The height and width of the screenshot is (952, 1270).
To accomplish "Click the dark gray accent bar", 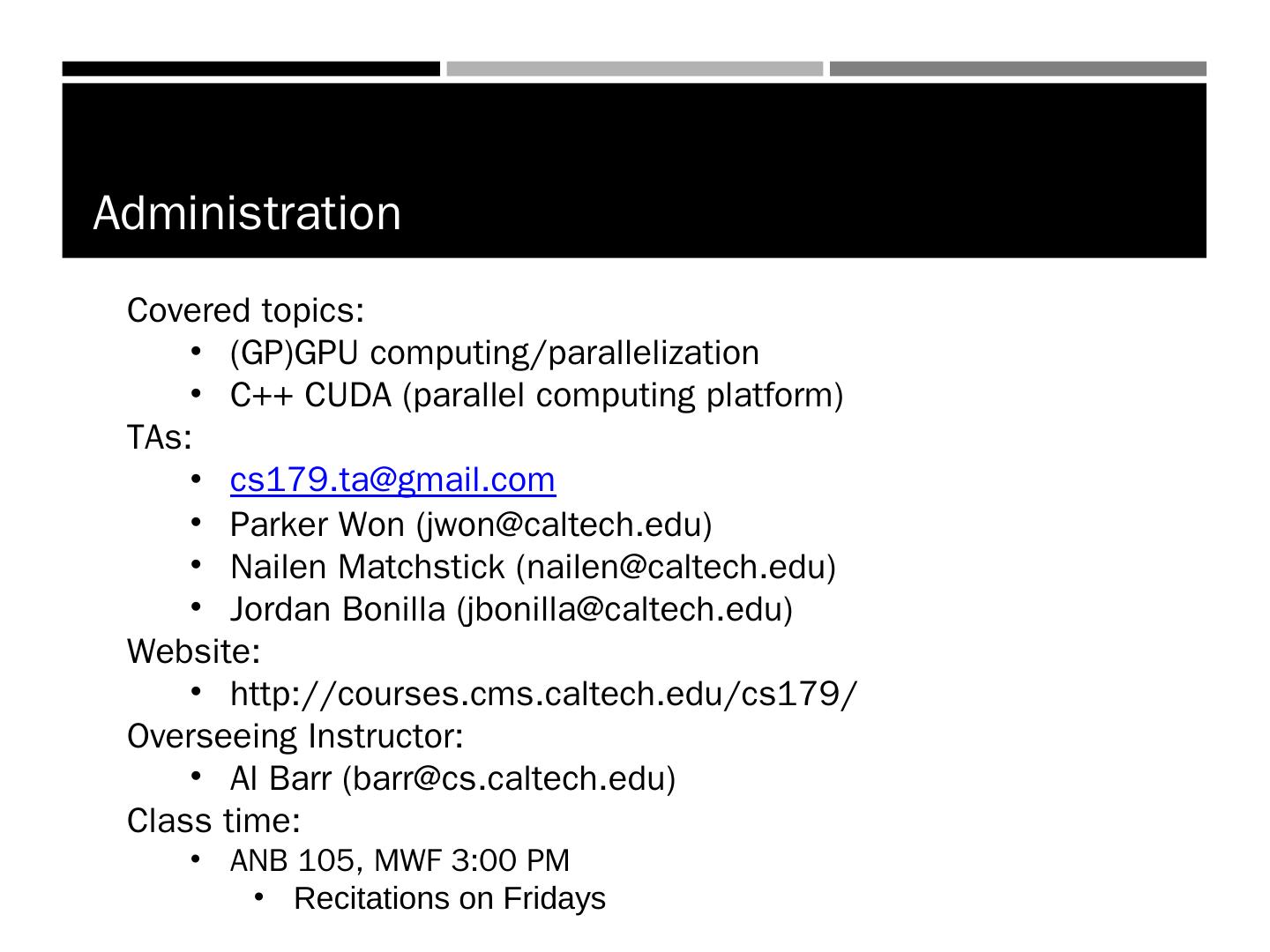I will pos(1018,69).
